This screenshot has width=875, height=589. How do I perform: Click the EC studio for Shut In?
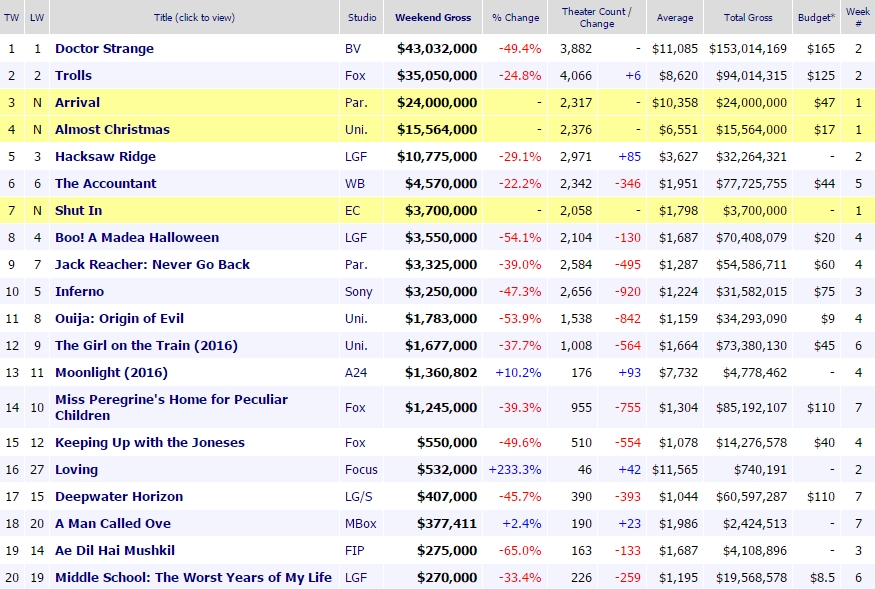(353, 210)
